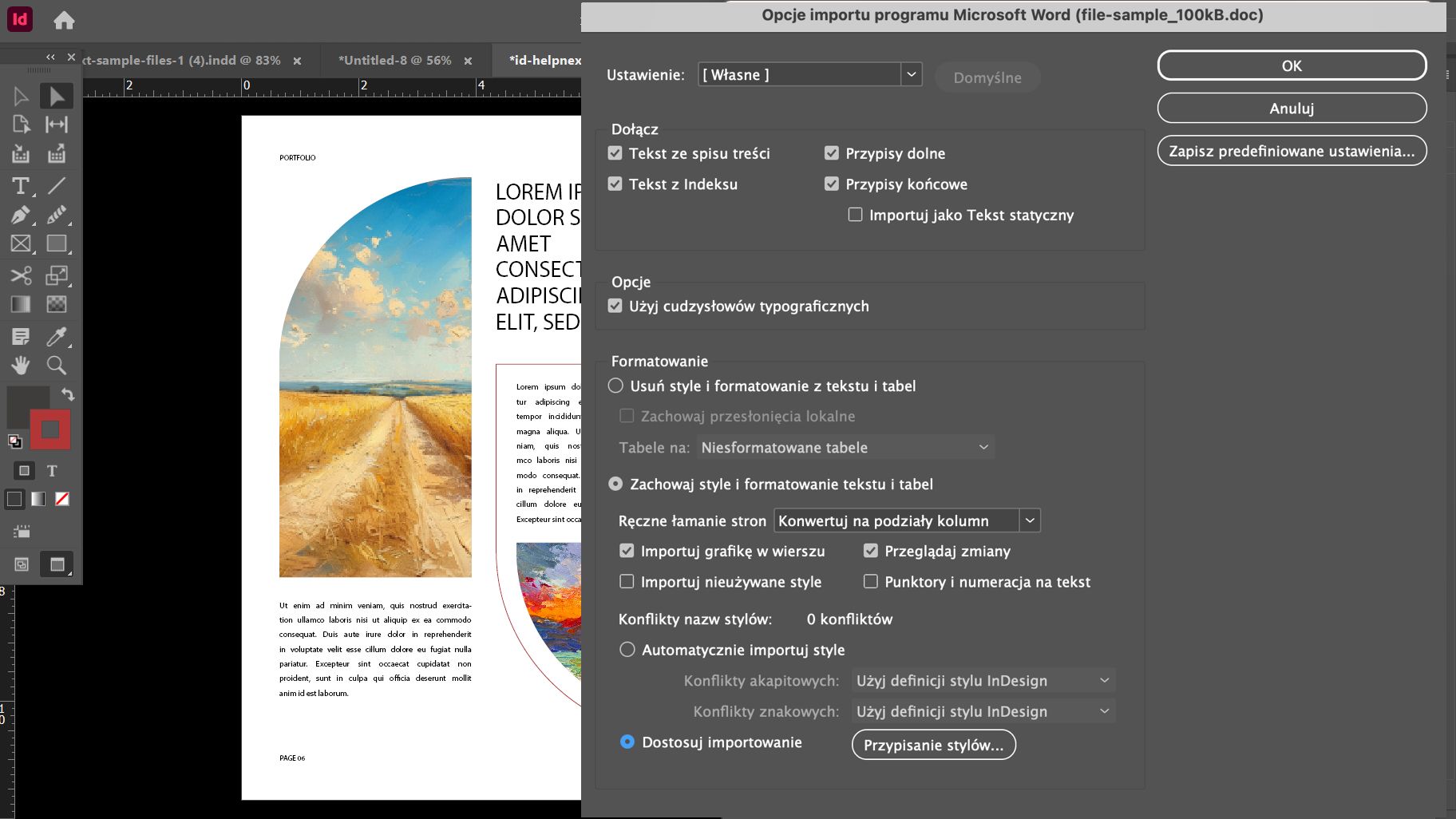Toggle Przeglądaj zmiany checkbox

[x=871, y=551]
